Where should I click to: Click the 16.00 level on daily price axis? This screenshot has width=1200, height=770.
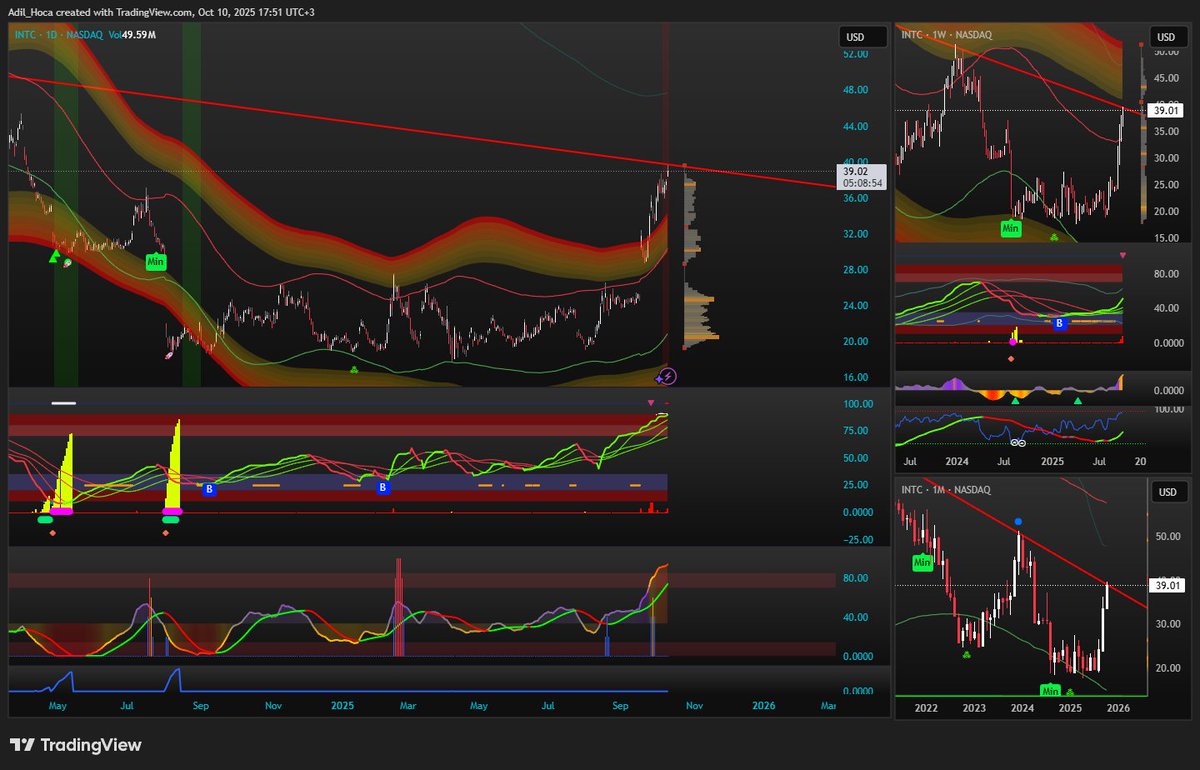pyautogui.click(x=855, y=377)
